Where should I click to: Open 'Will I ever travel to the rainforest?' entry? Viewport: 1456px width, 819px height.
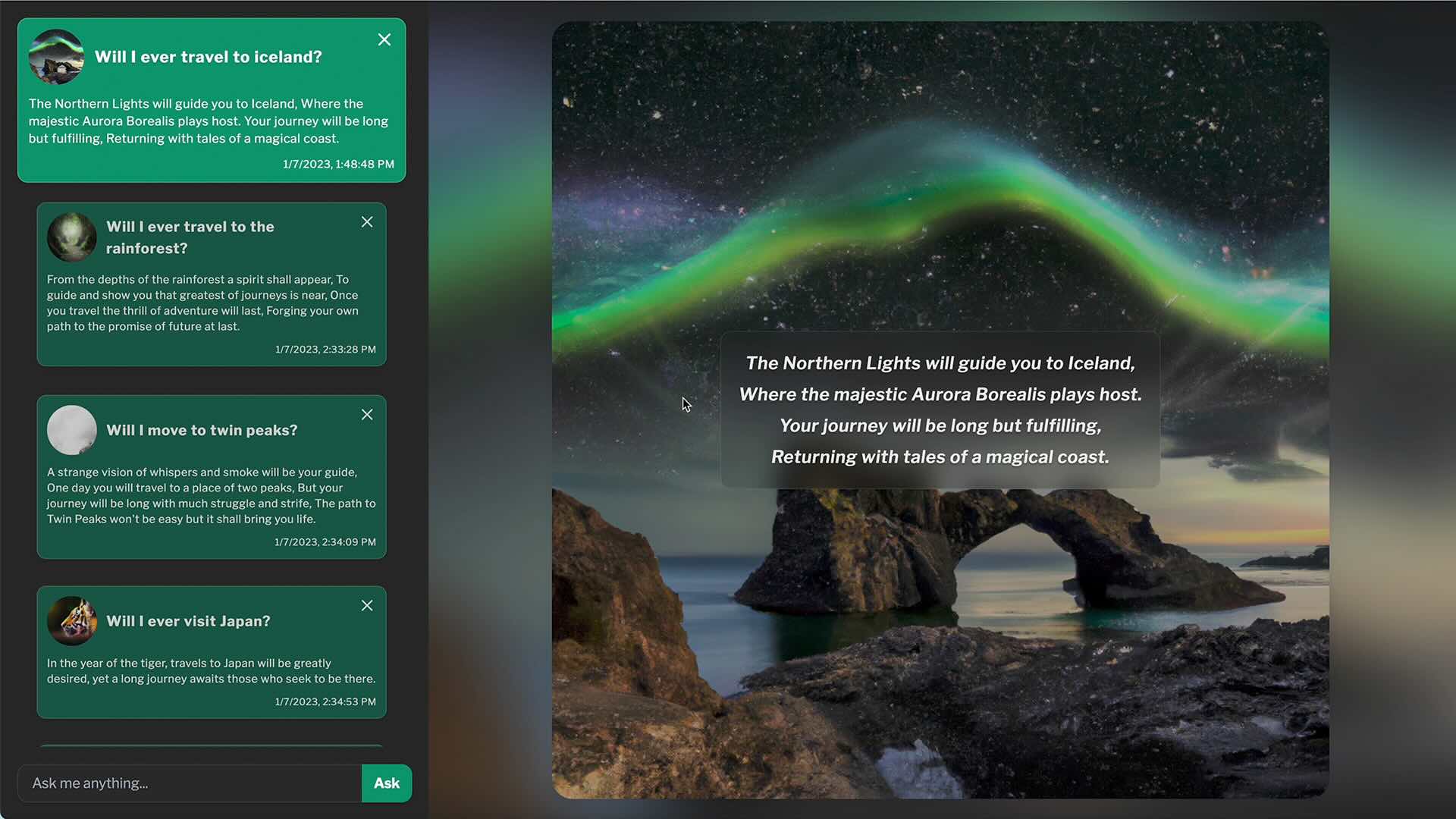[x=190, y=237]
